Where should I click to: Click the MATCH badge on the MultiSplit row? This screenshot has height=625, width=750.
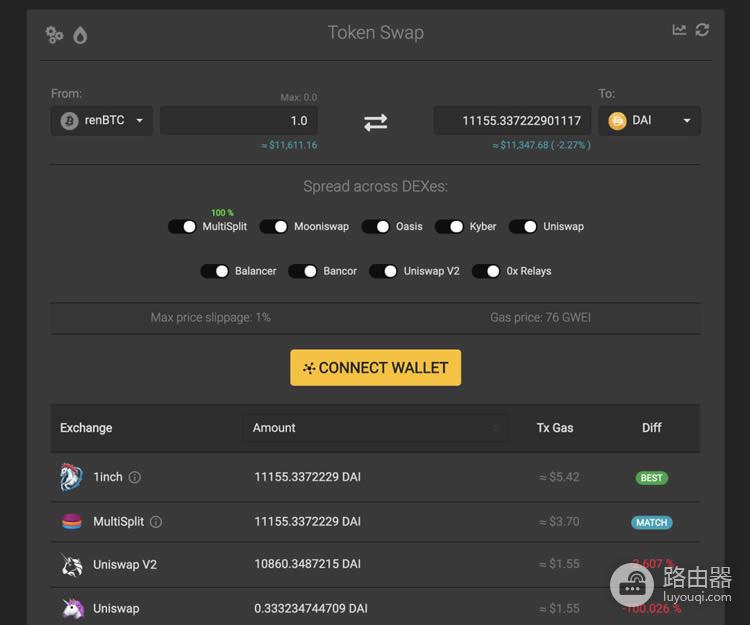point(651,522)
